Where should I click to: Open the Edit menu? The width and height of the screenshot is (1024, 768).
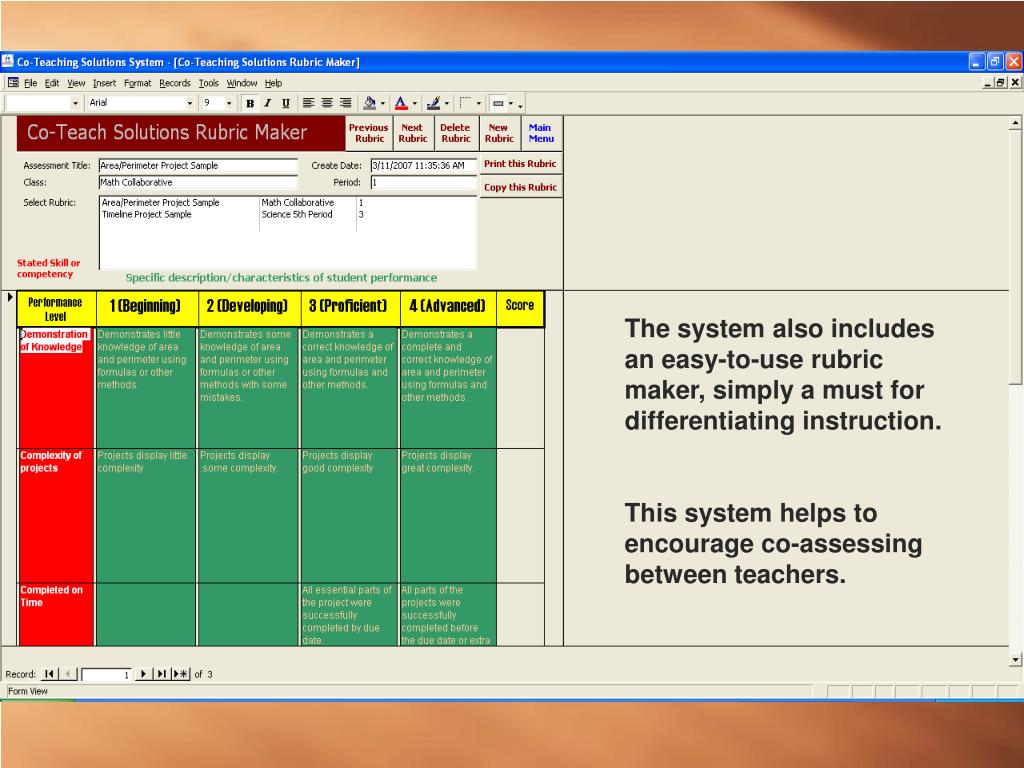52,83
